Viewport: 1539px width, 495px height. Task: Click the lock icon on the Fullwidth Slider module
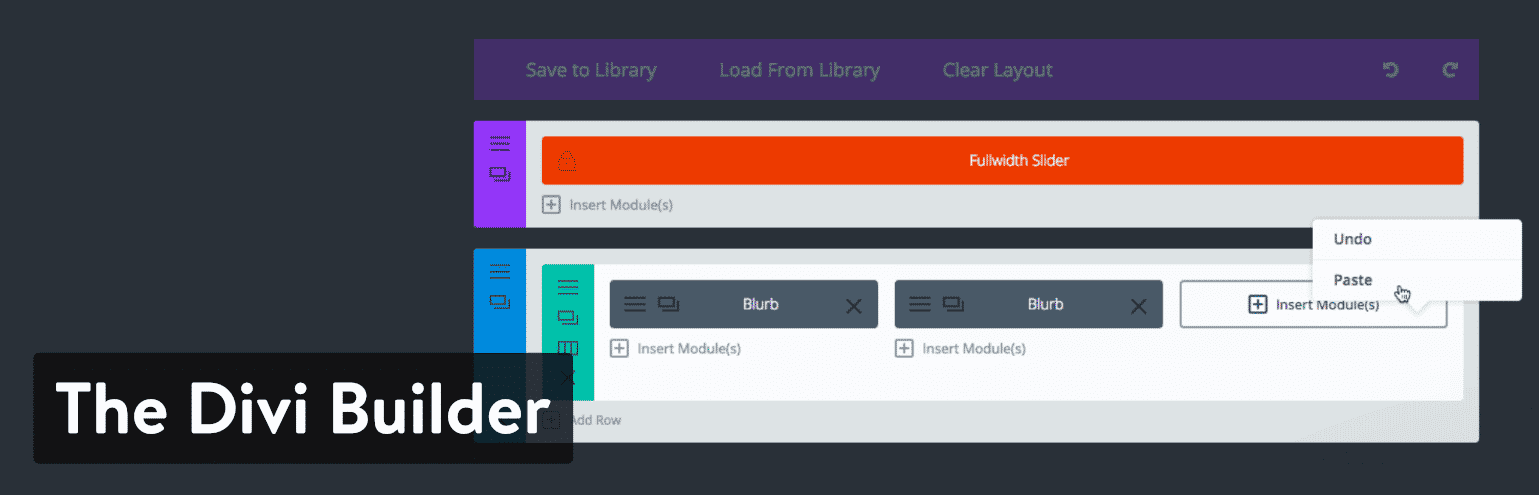click(x=567, y=161)
